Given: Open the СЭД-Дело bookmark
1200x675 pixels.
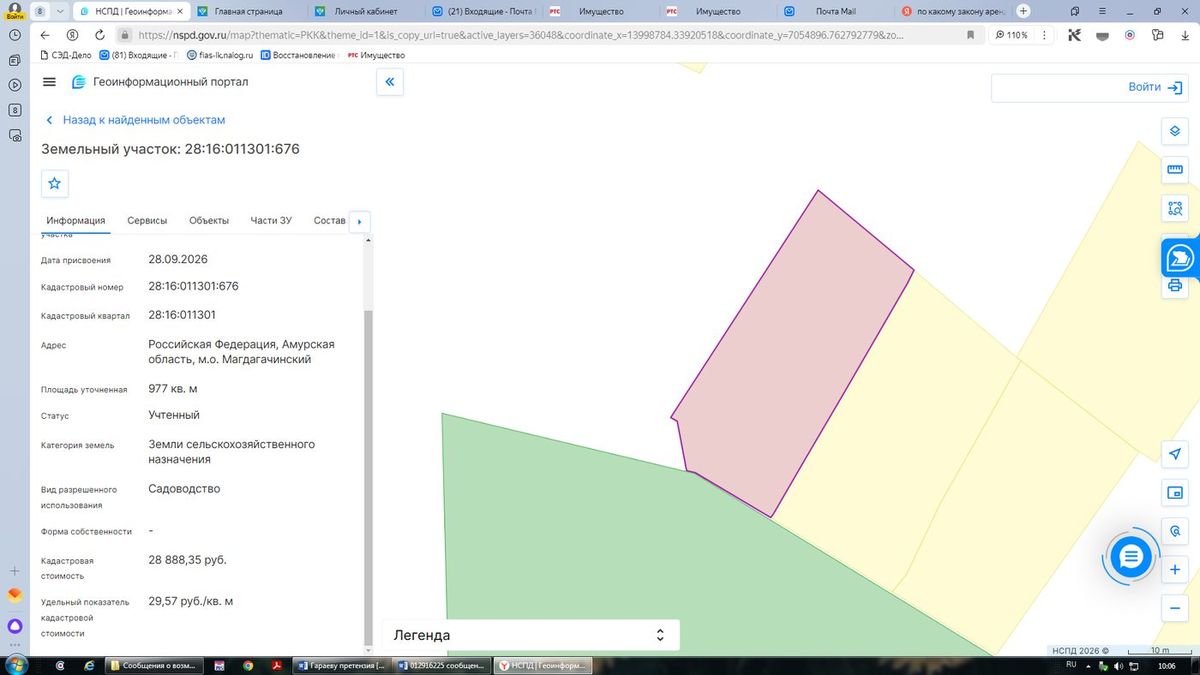Looking at the screenshot, I should (x=65, y=55).
